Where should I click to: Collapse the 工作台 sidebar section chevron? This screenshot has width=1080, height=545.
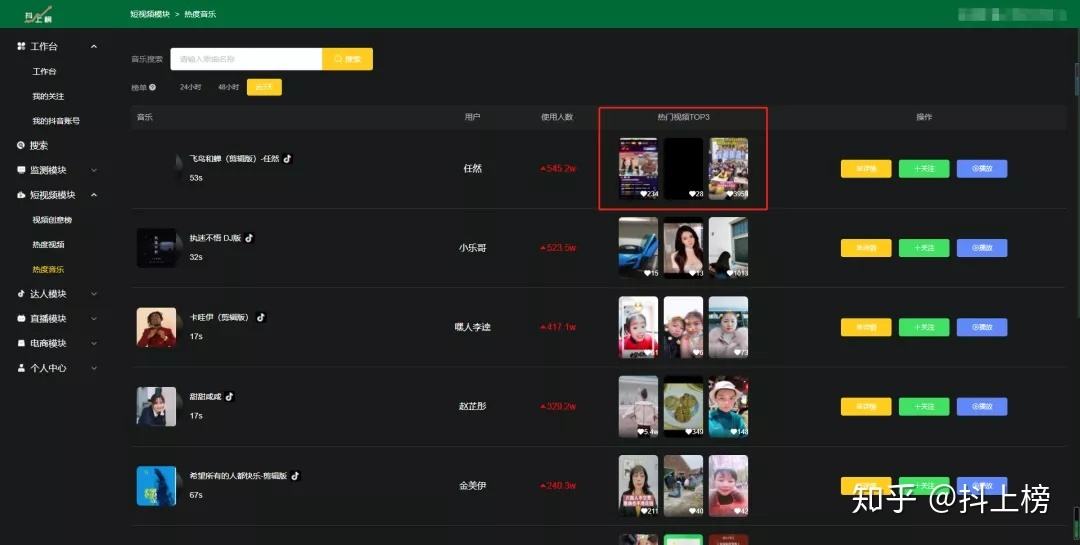tap(94, 46)
